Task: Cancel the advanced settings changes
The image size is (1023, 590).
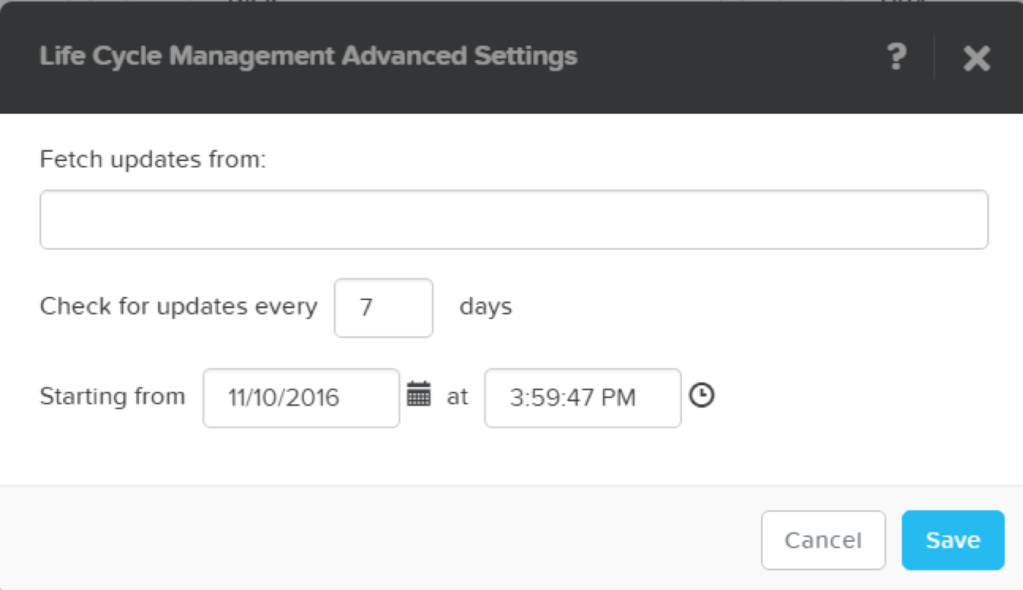Action: [822, 539]
